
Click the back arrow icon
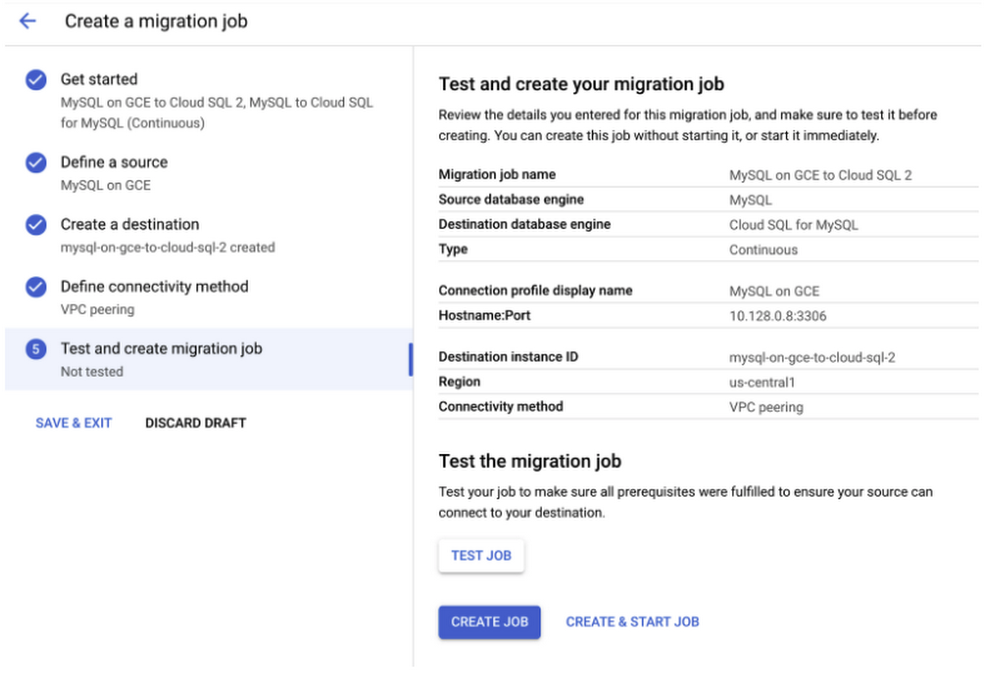(x=27, y=21)
